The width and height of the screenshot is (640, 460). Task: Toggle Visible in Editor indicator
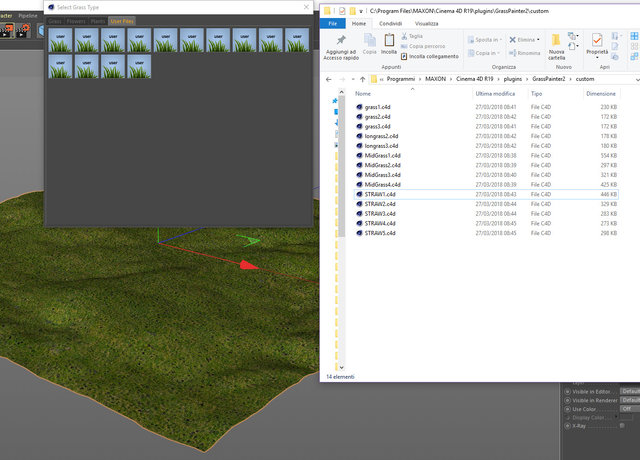567,391
